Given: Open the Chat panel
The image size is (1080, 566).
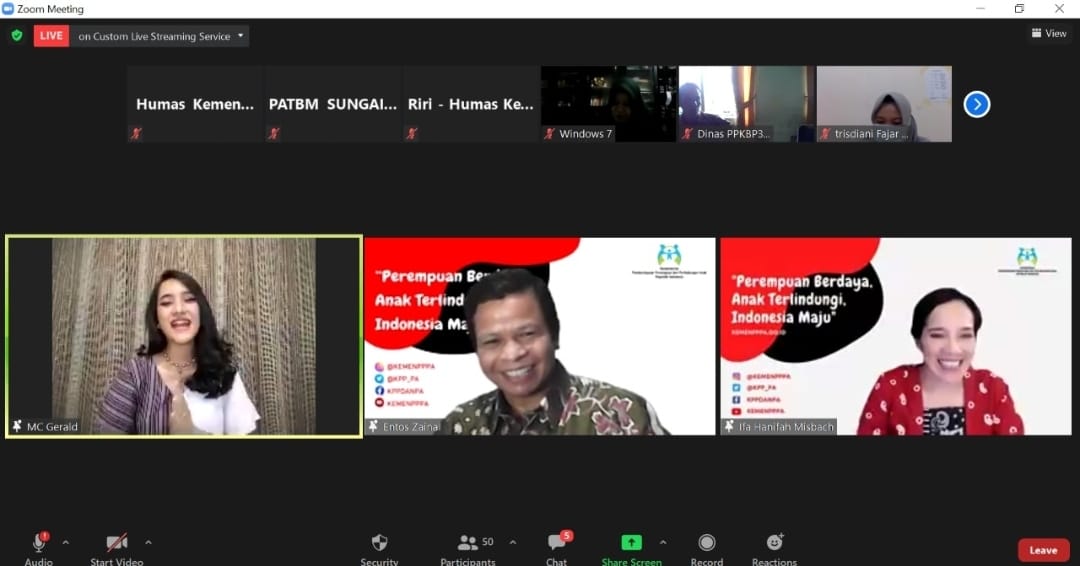Looking at the screenshot, I should pos(557,549).
